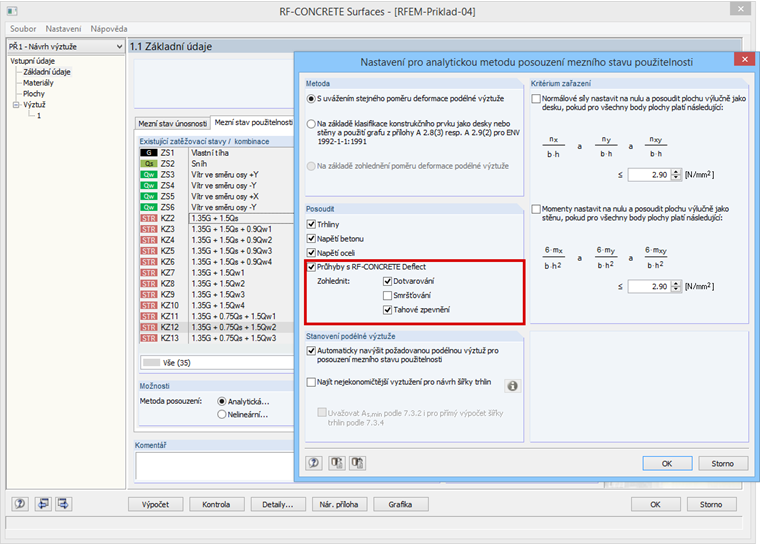This screenshot has height=545, width=760.
Task: Select Základní údaje in navigation tree
Action: (47, 72)
